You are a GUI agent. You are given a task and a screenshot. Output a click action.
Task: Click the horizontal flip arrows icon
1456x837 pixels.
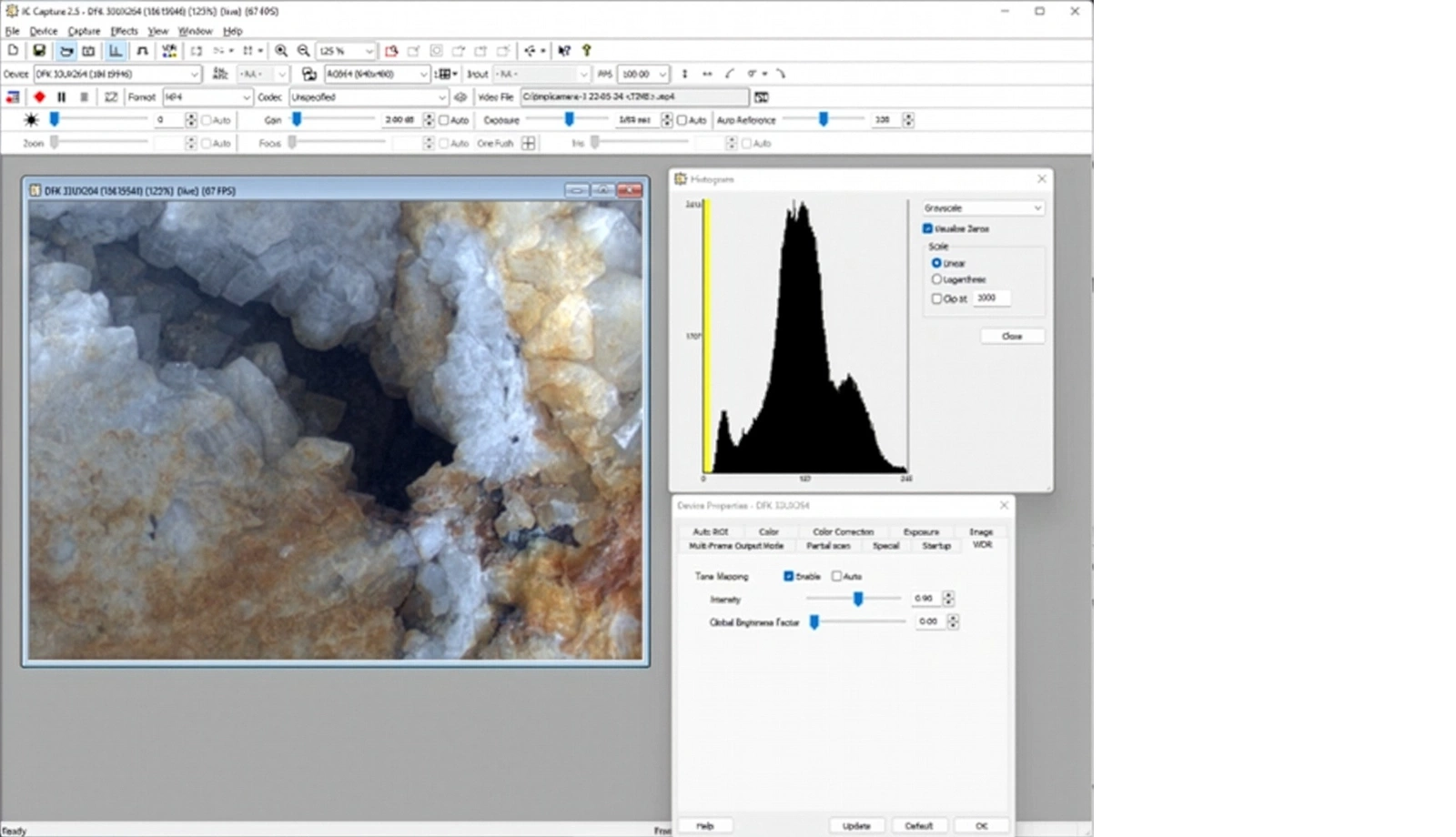click(707, 74)
